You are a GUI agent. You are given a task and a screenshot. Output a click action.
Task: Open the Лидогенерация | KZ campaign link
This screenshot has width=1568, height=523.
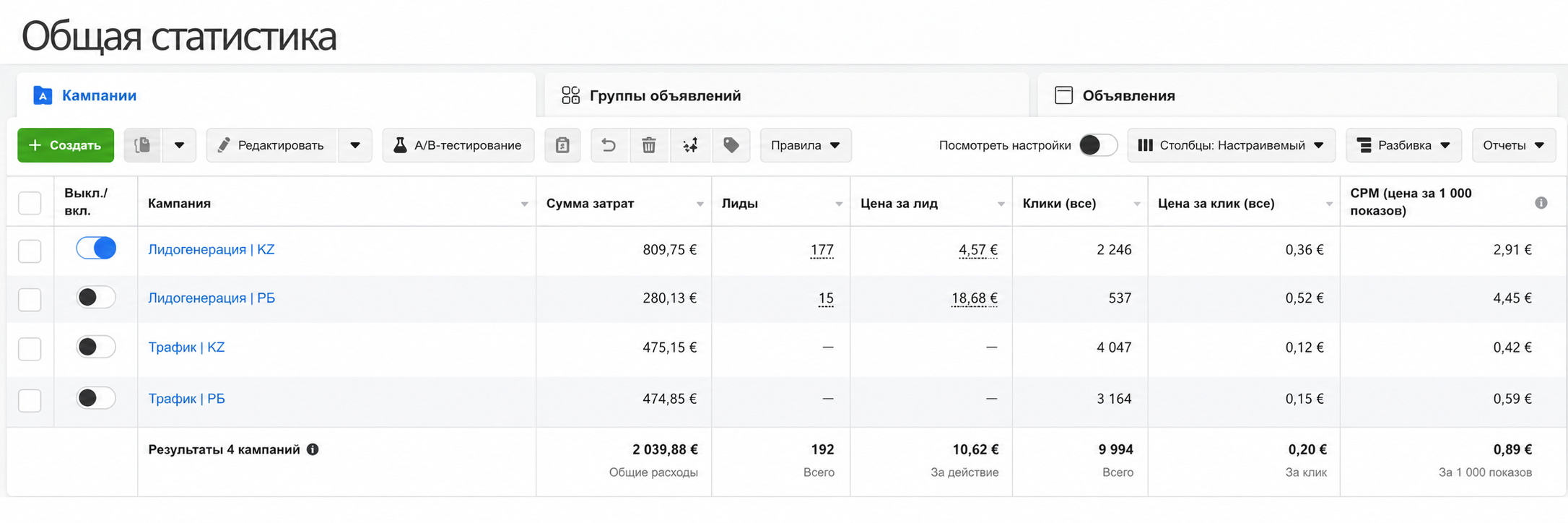coord(212,249)
